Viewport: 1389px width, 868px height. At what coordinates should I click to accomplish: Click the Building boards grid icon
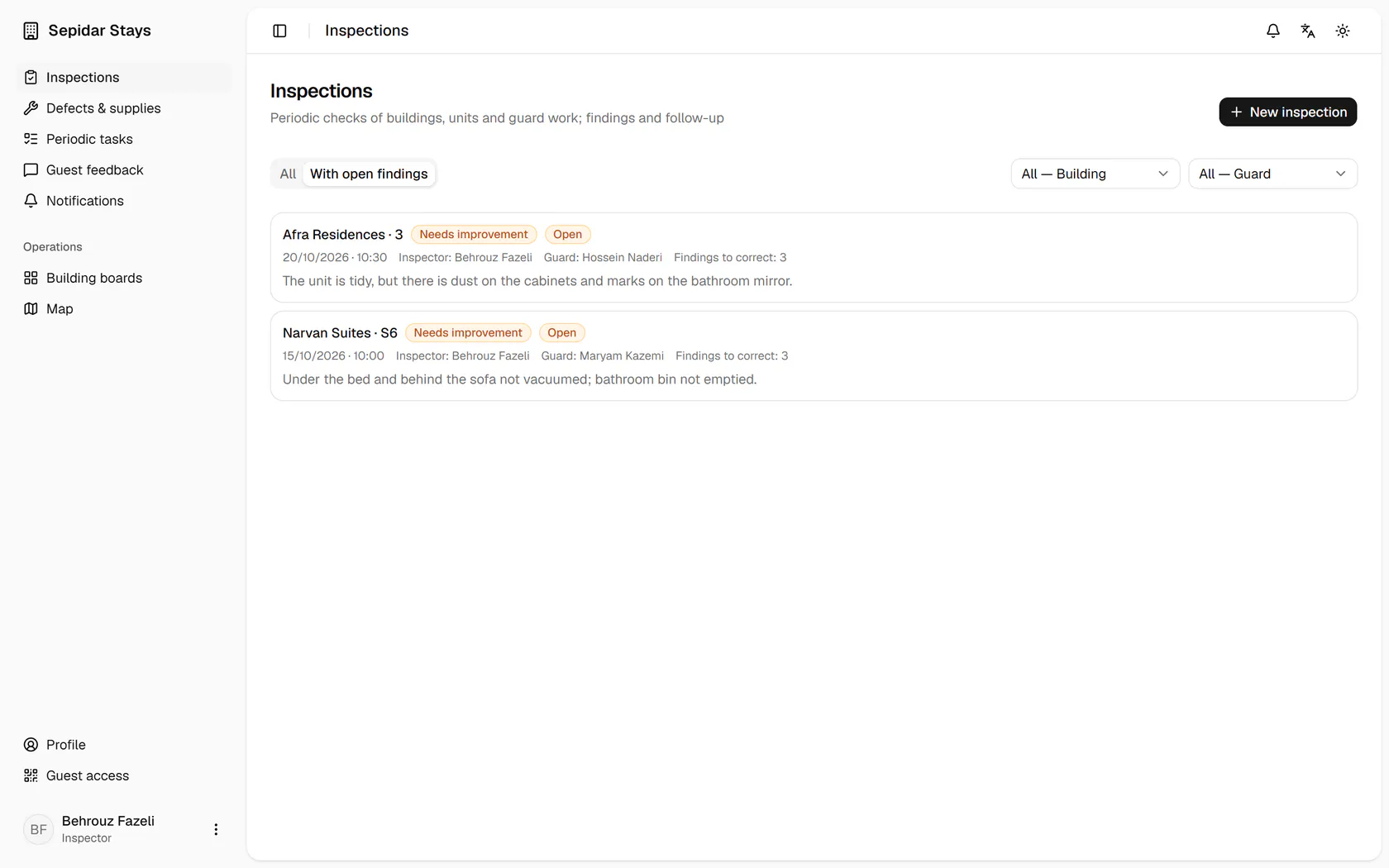(x=31, y=278)
